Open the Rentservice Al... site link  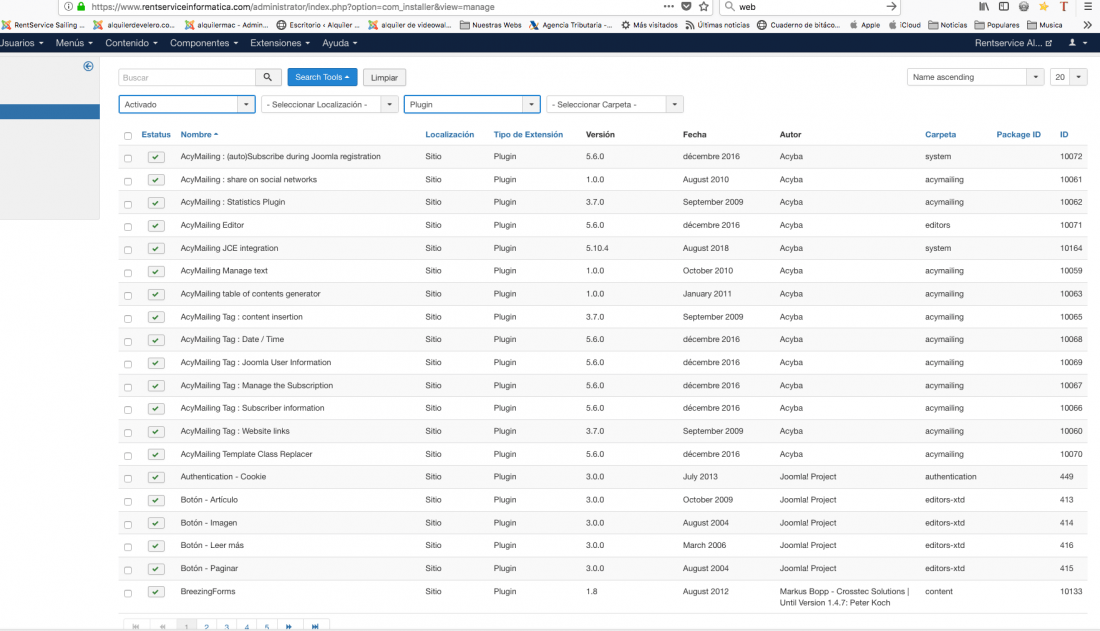(1013, 43)
